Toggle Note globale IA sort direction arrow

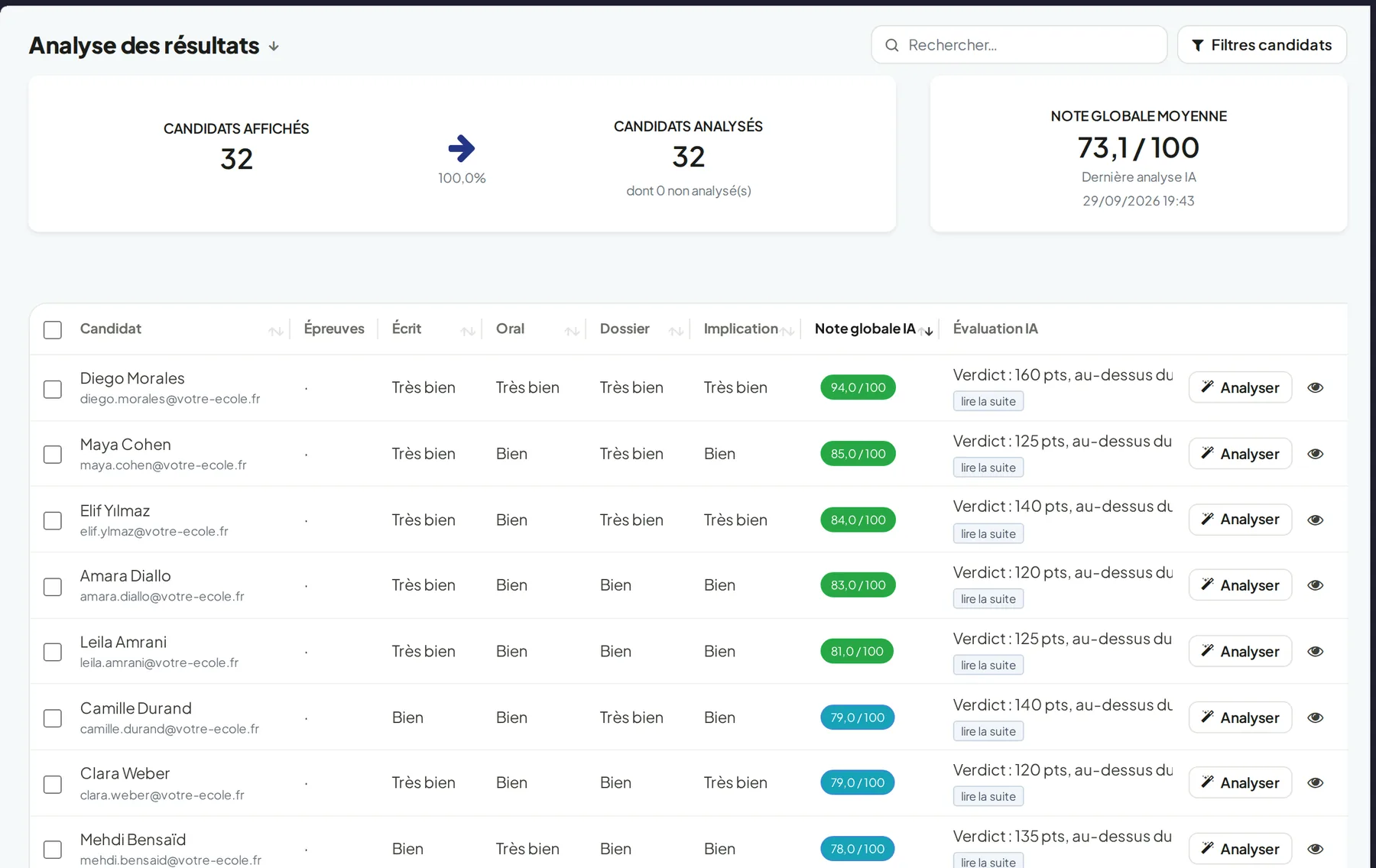(927, 331)
